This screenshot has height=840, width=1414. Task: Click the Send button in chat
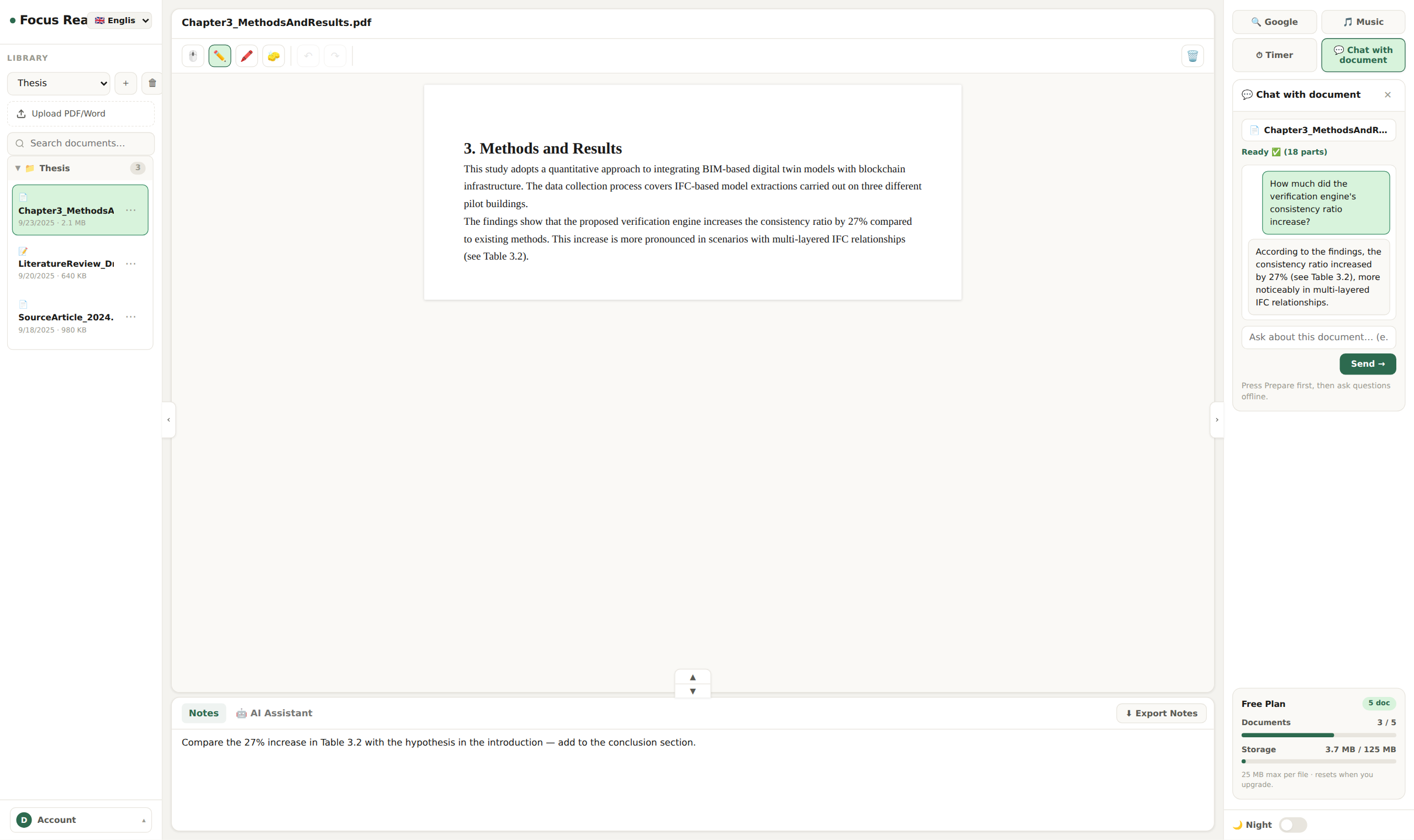click(x=1367, y=364)
